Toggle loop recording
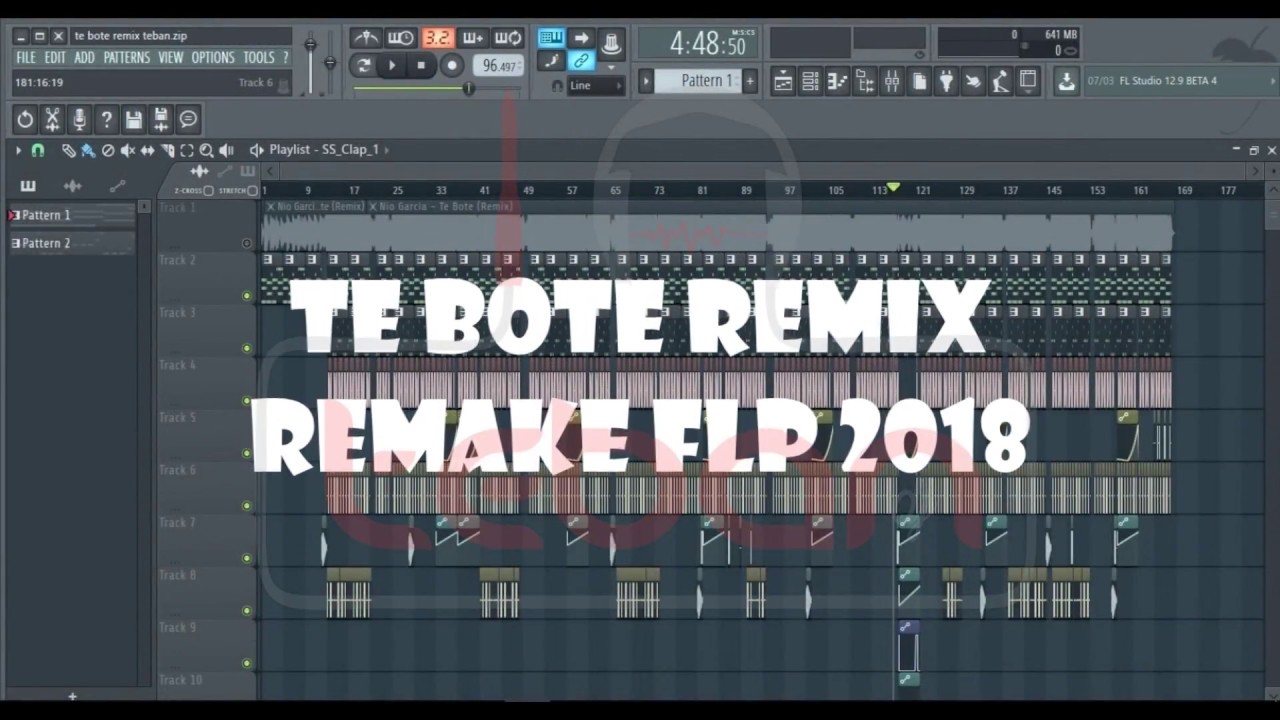Screen dimensions: 1280x720 [508, 38]
